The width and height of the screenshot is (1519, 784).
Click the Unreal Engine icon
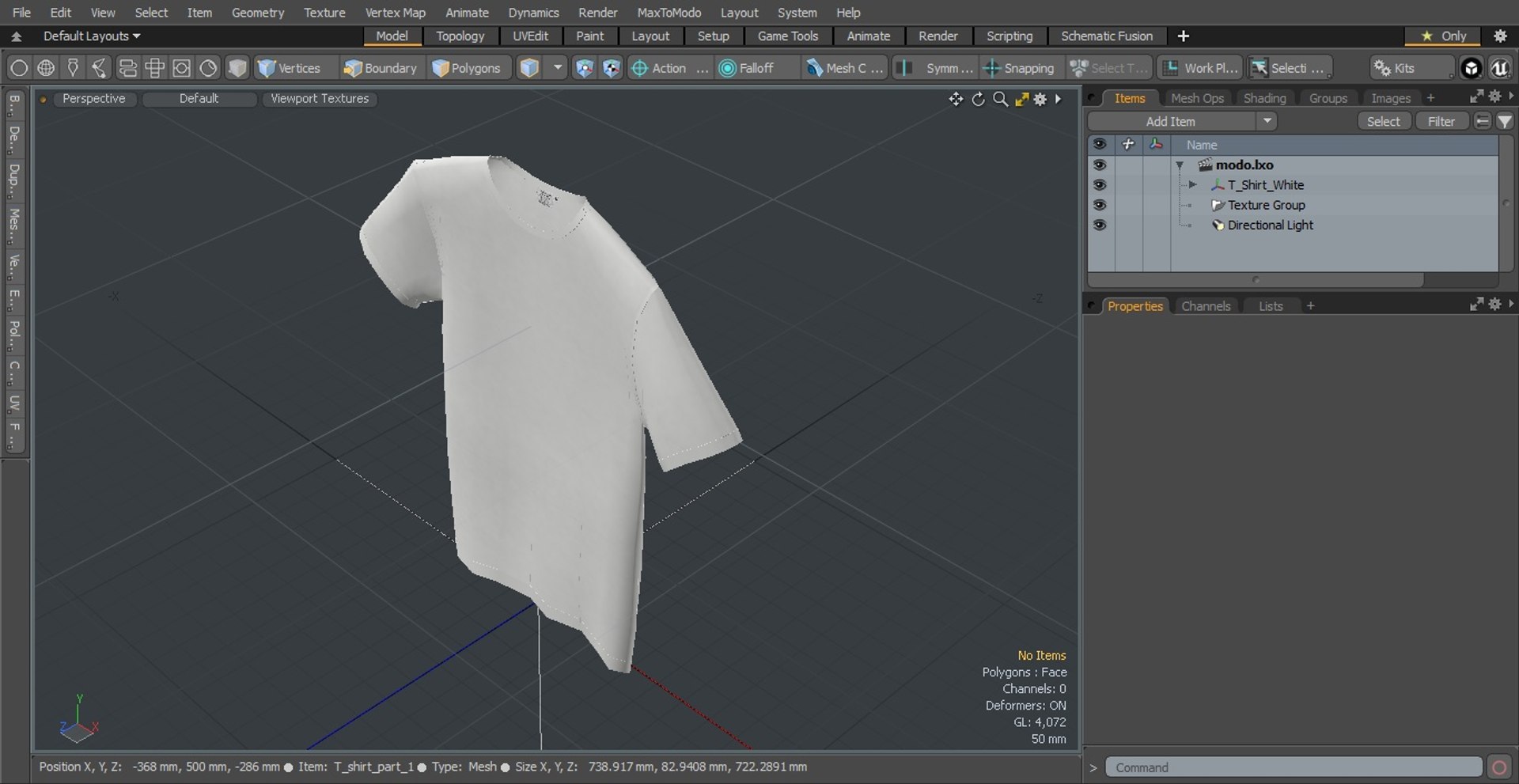coord(1500,68)
